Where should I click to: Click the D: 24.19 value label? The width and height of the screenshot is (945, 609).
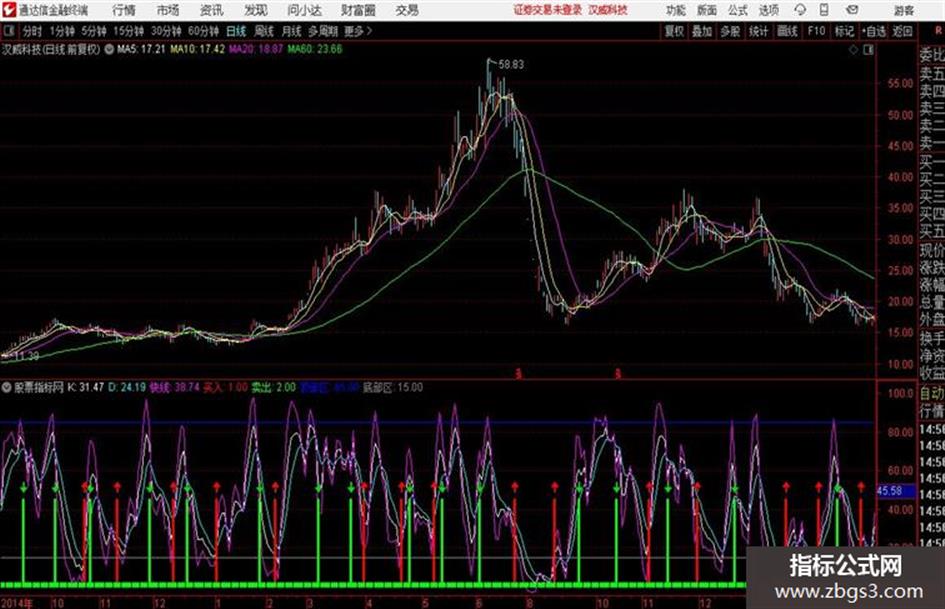[127, 387]
